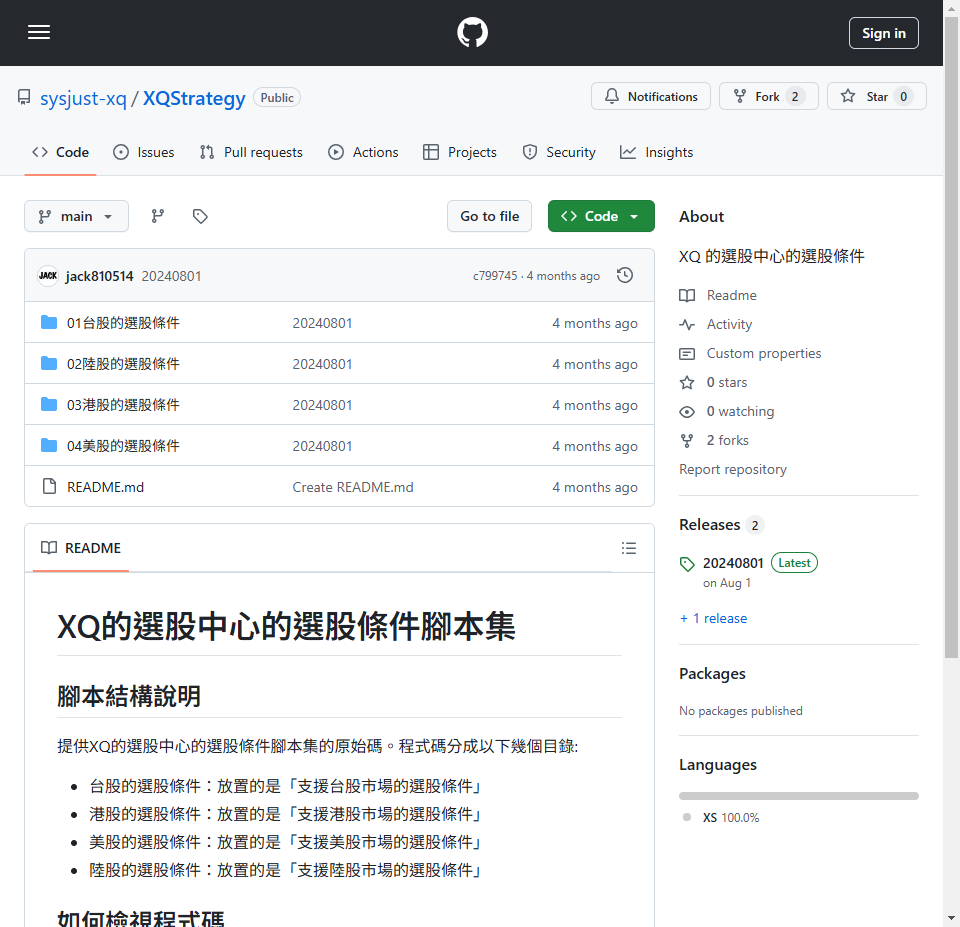Click the Sign in button
The height and width of the screenshot is (927, 960).
[883, 33]
